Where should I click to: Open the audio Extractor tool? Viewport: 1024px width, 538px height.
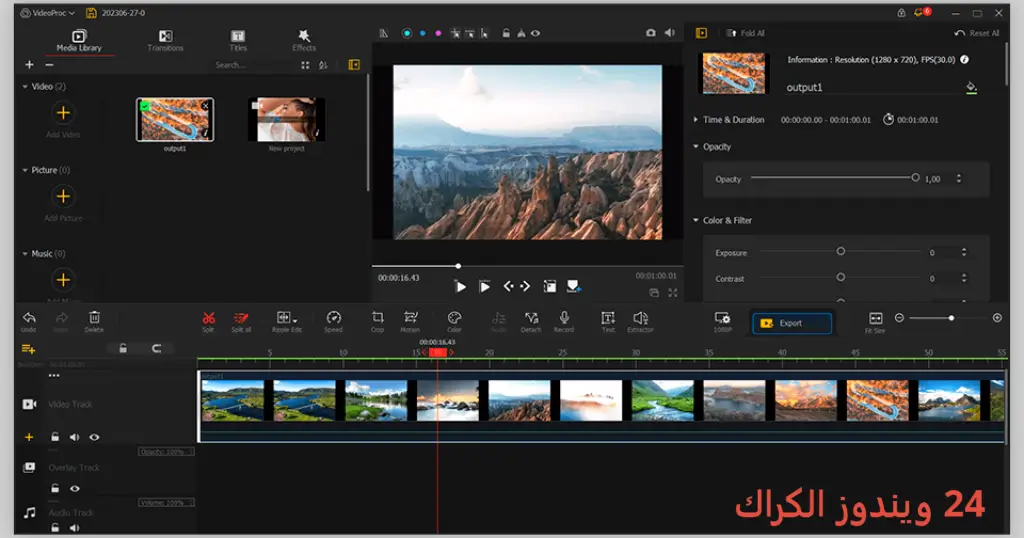pos(640,321)
